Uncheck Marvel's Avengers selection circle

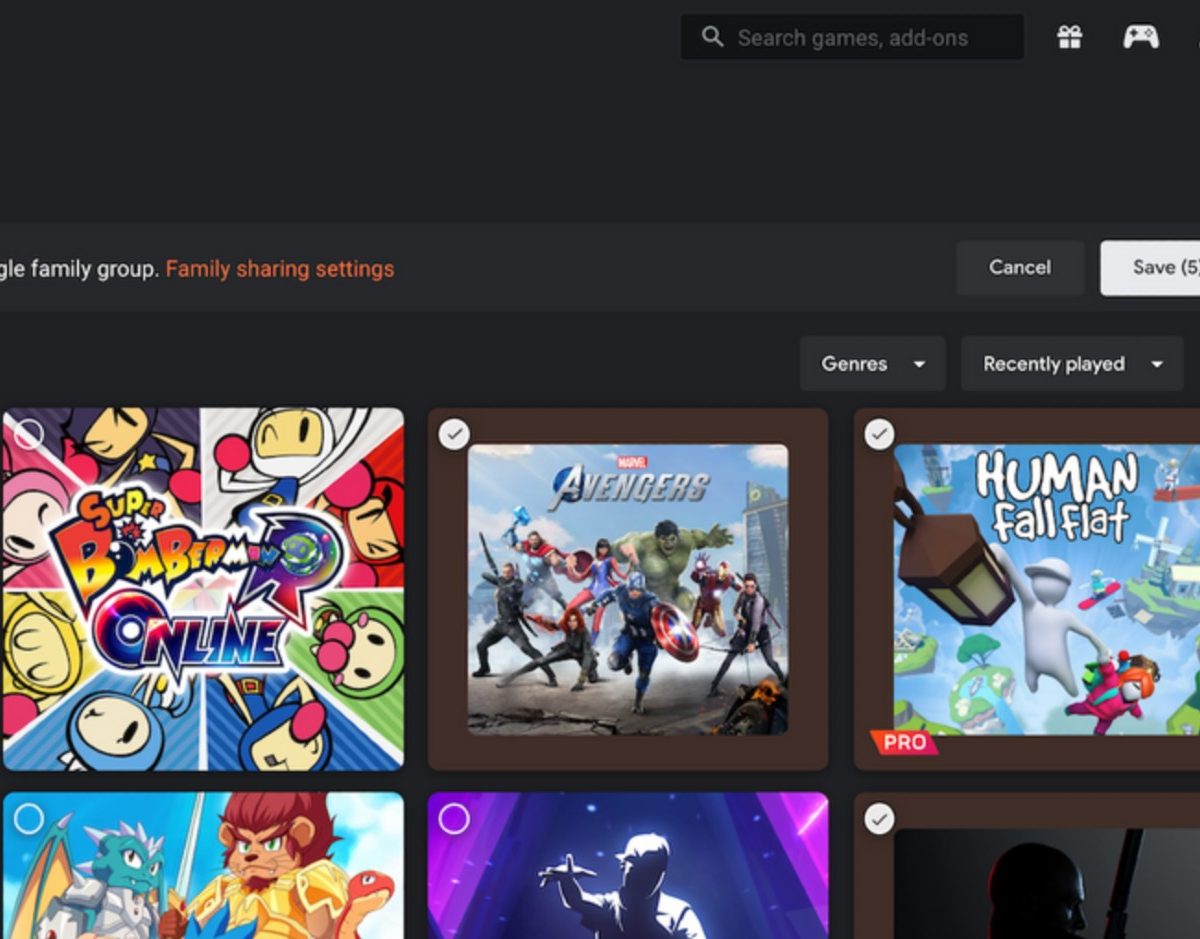[454, 434]
